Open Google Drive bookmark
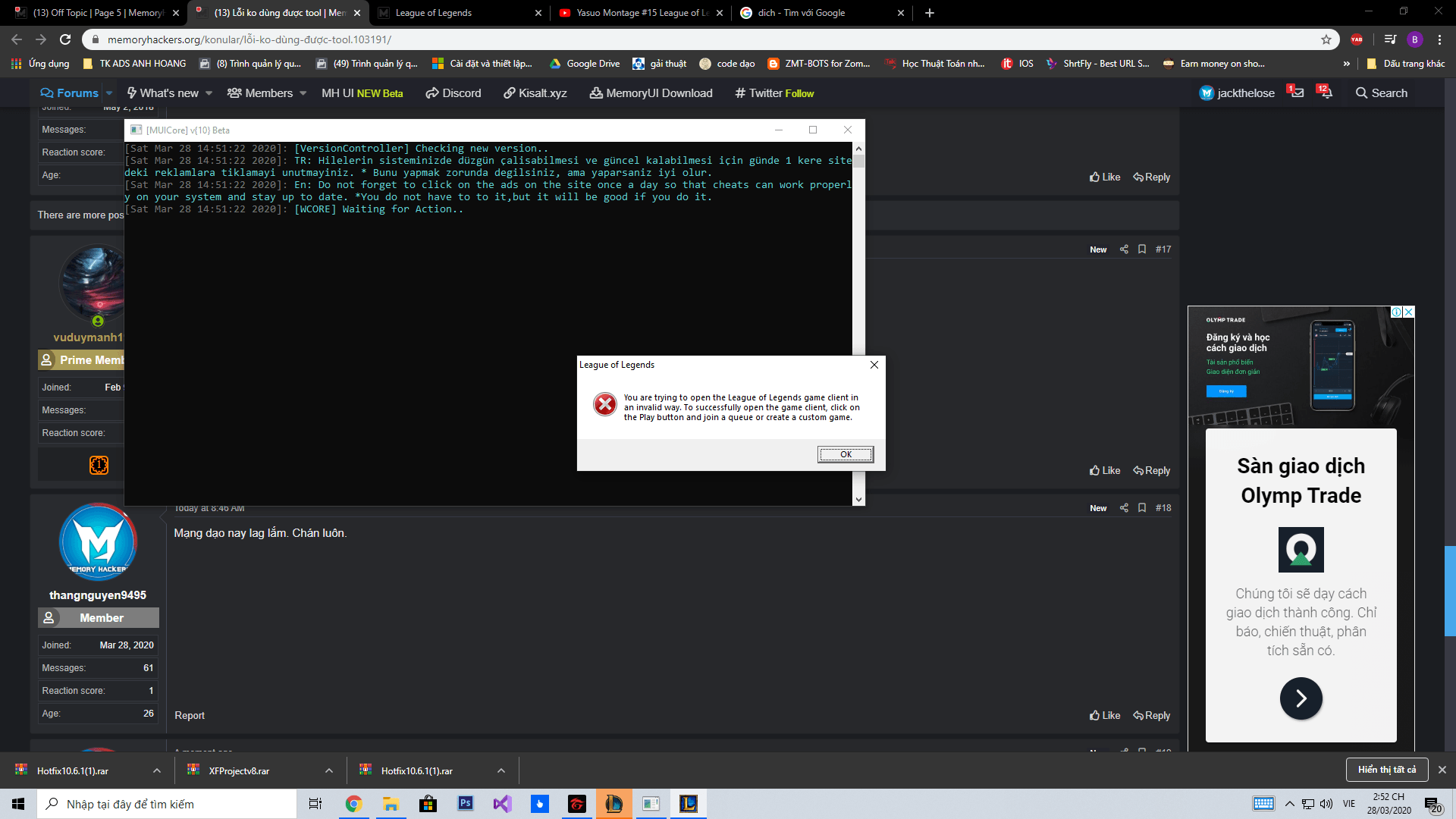The height and width of the screenshot is (819, 1456). coord(584,64)
